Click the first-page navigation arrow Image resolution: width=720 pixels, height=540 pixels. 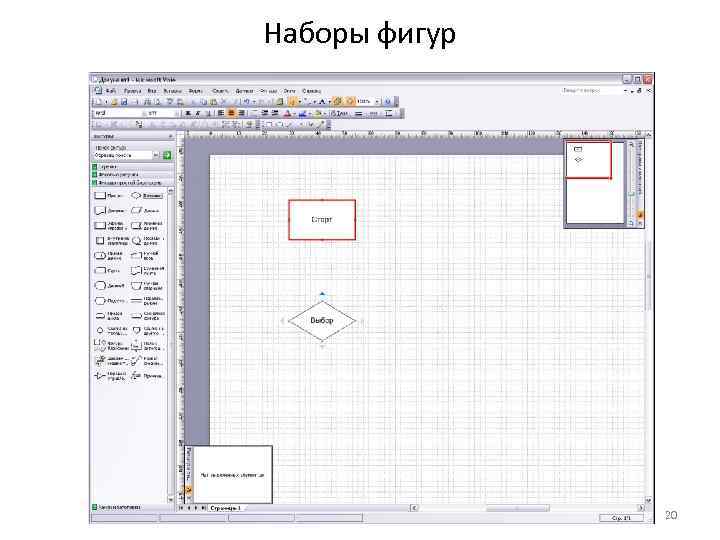pyautogui.click(x=181, y=508)
